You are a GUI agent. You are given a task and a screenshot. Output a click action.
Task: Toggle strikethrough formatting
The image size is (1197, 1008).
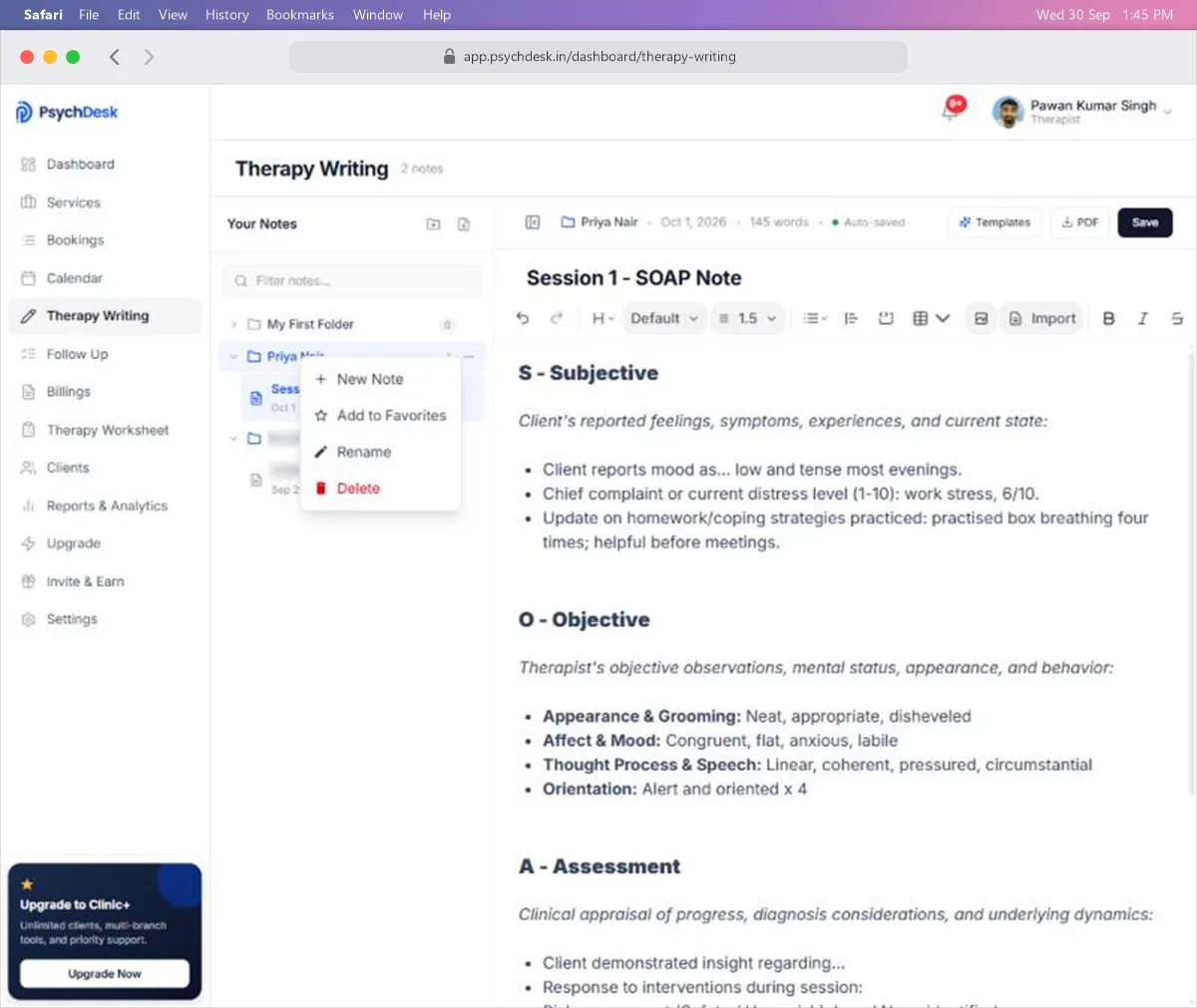point(1177,318)
